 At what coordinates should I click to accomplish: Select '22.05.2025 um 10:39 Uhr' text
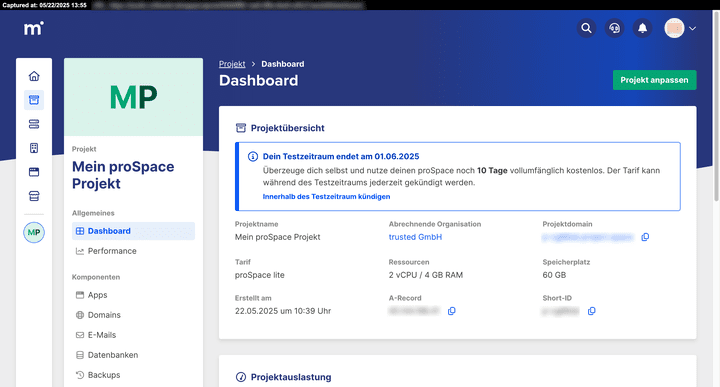pyautogui.click(x=283, y=311)
